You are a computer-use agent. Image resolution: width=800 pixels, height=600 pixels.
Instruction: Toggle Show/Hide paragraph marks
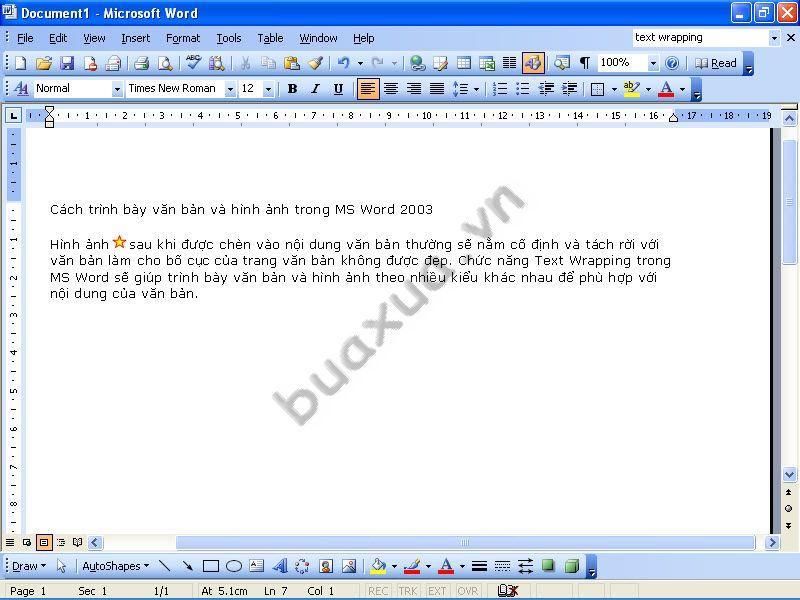click(x=585, y=63)
